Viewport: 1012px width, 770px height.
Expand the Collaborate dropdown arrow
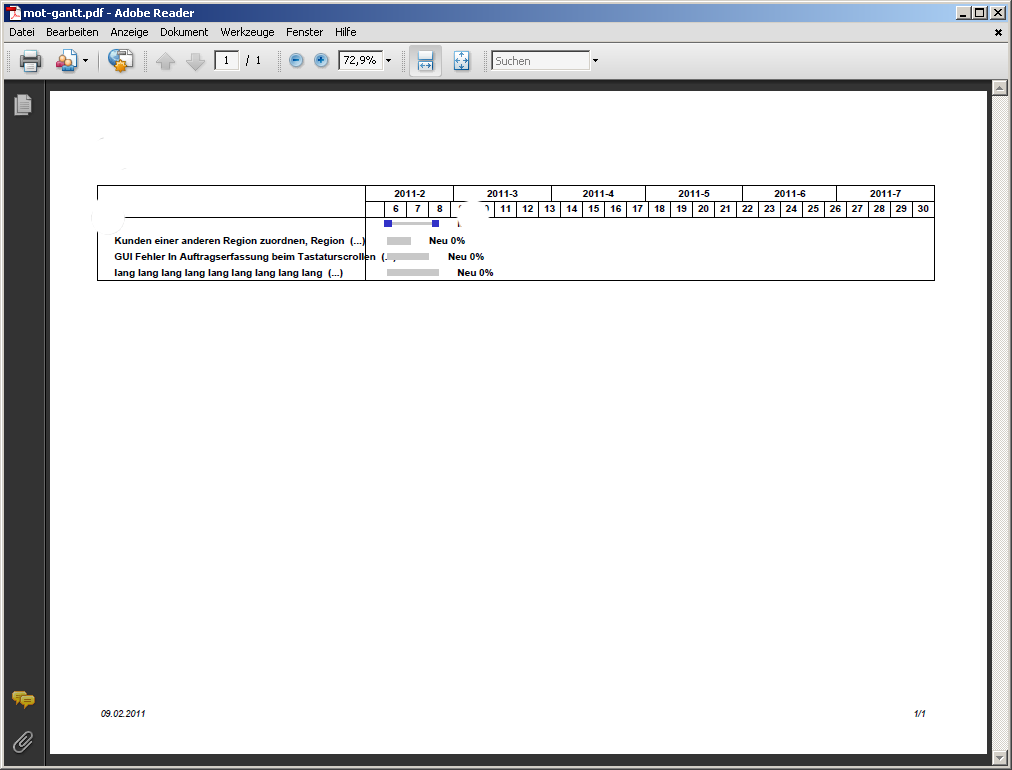coord(85,61)
